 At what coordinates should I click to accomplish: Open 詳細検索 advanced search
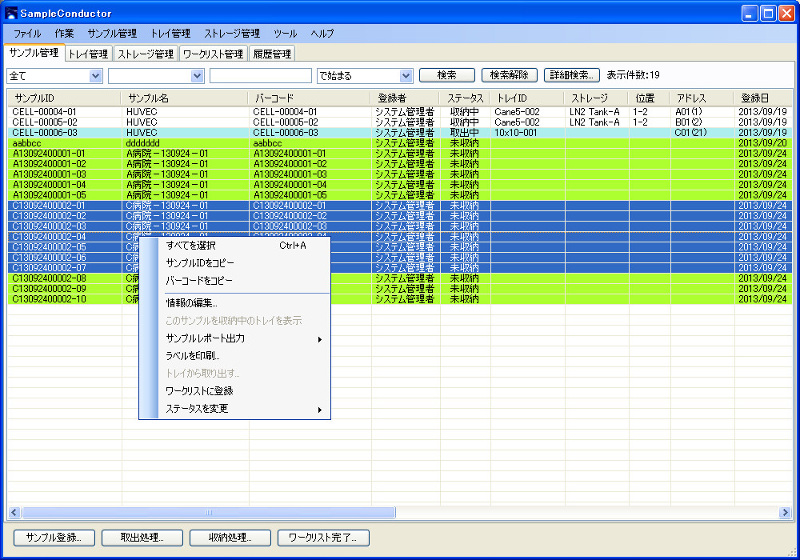[571, 75]
